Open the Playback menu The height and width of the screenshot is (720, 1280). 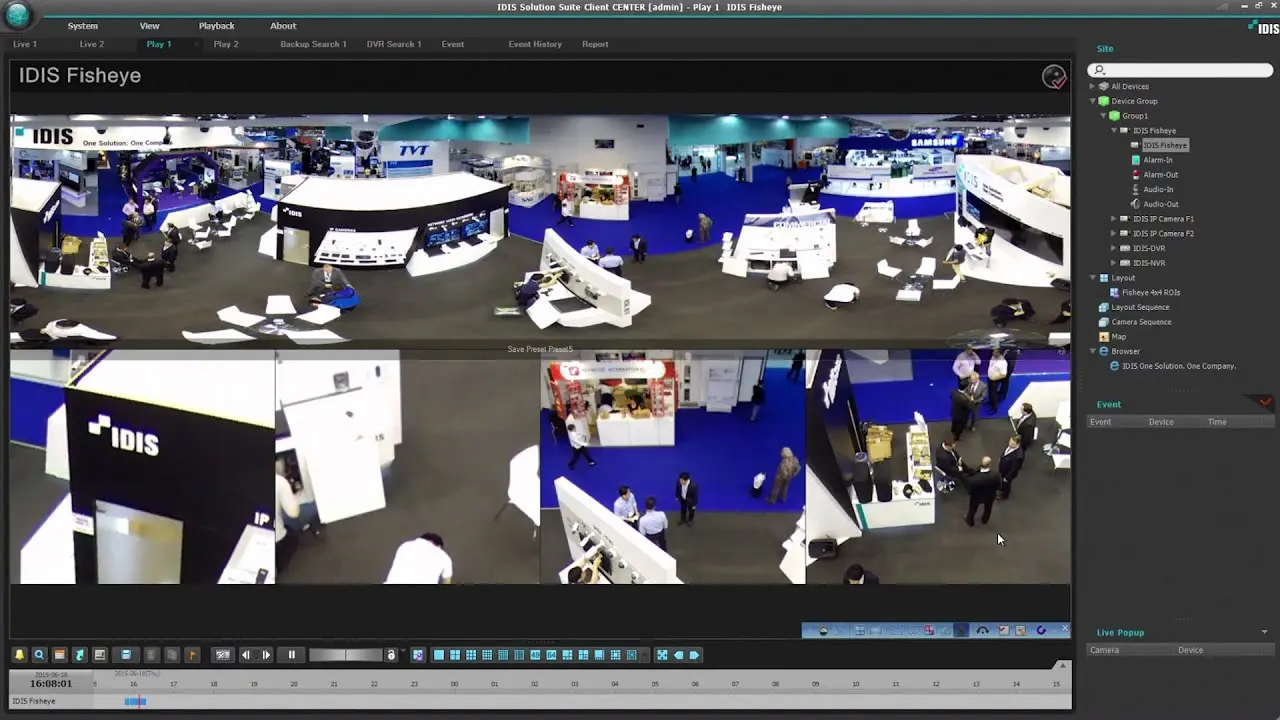click(216, 26)
